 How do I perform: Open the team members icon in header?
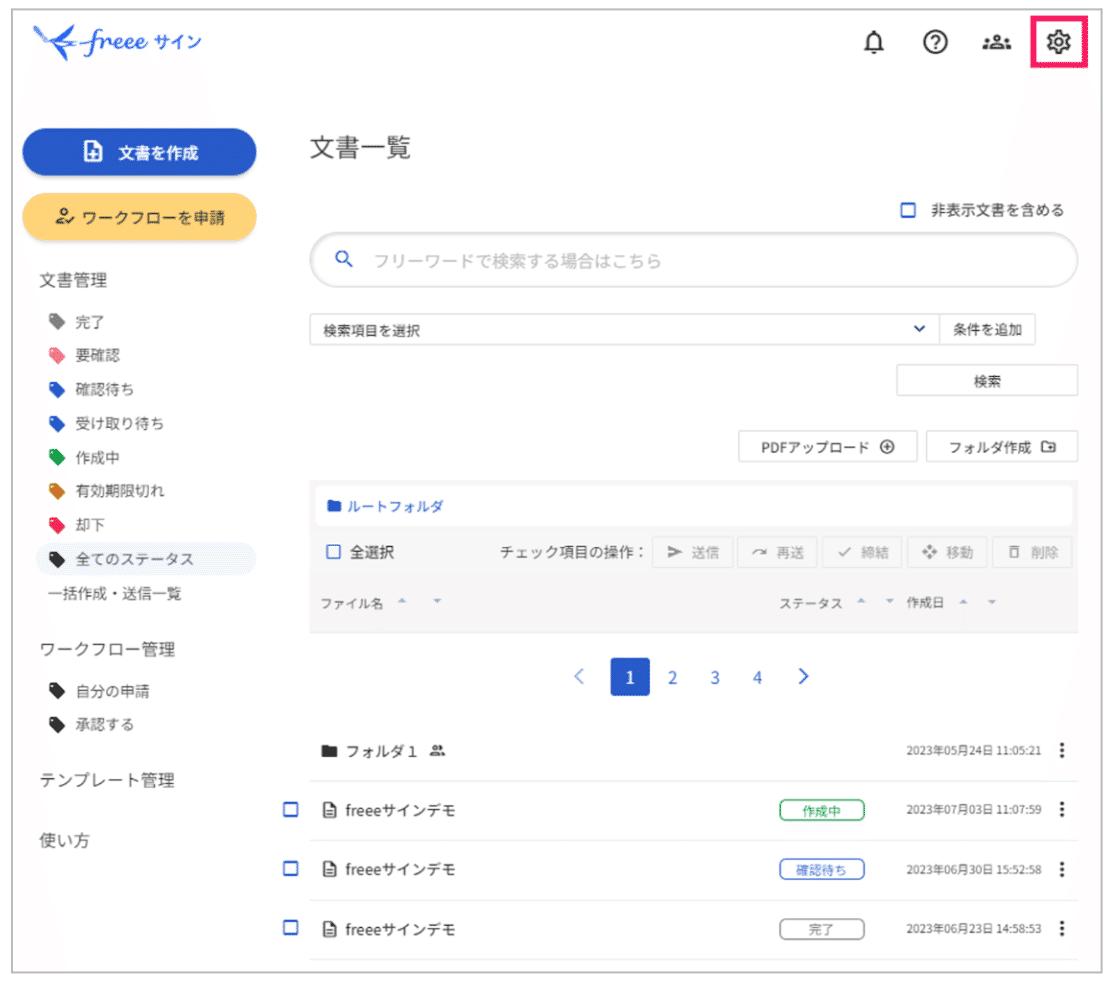[997, 43]
